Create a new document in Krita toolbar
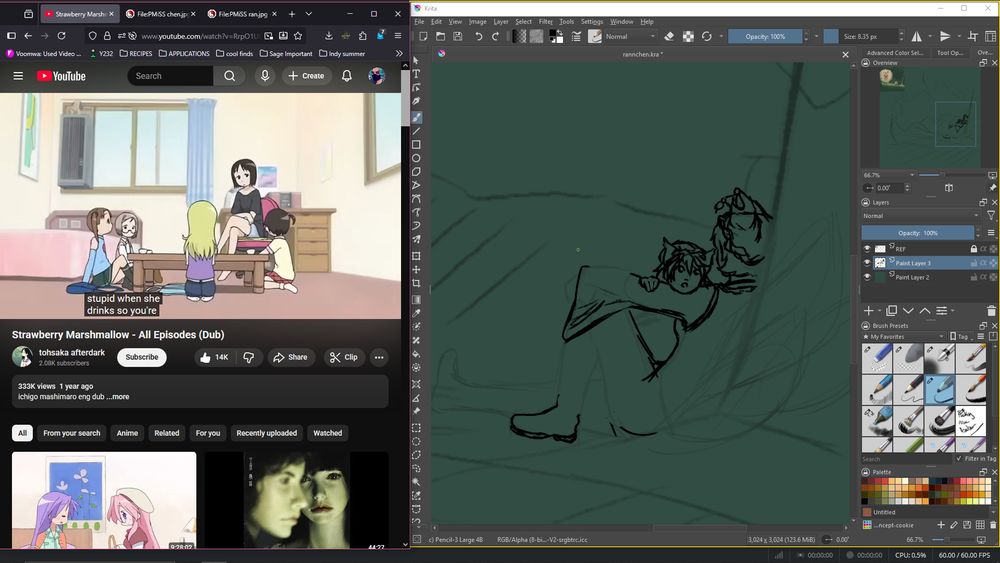1000x563 pixels. 423,36
